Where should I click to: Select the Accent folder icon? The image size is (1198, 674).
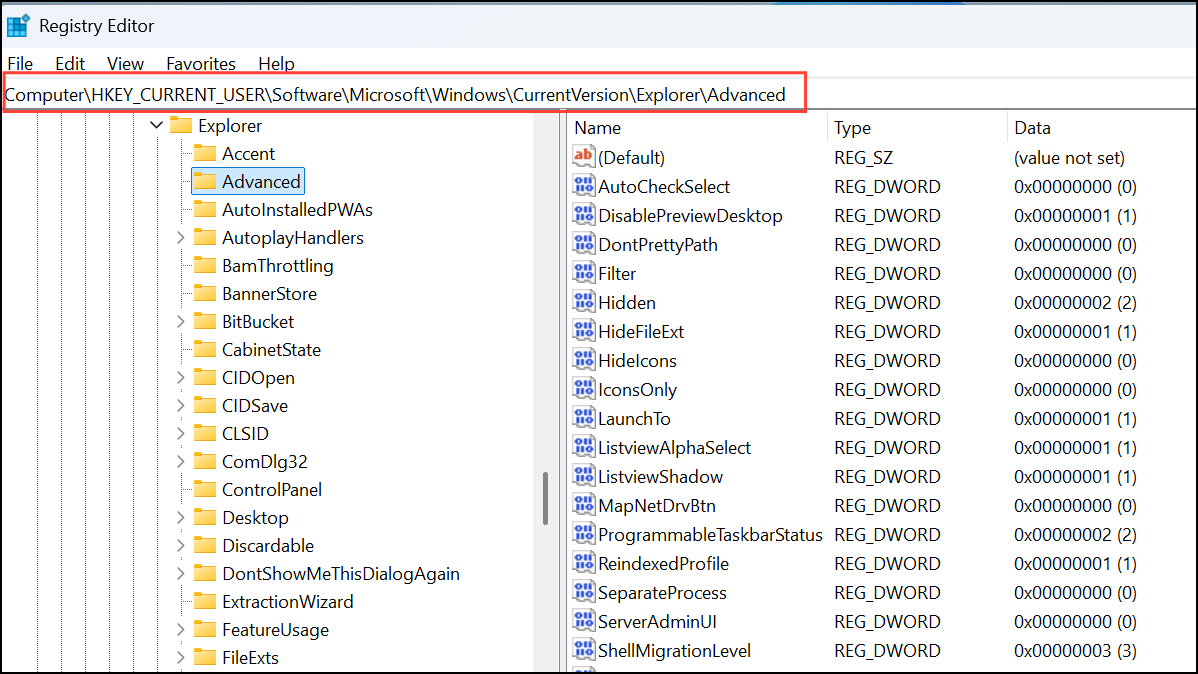[x=205, y=153]
